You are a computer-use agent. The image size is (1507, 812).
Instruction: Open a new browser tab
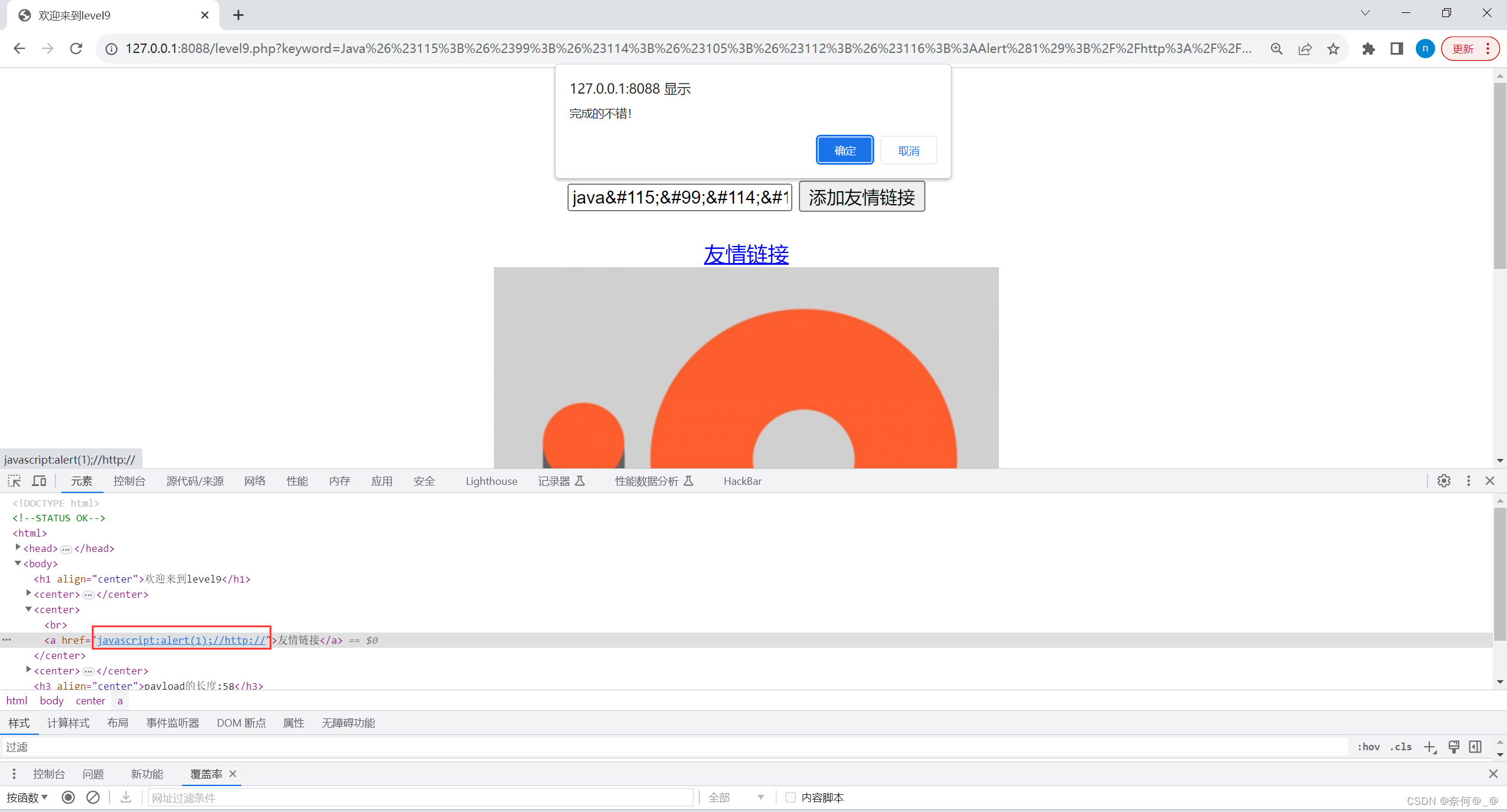click(238, 15)
